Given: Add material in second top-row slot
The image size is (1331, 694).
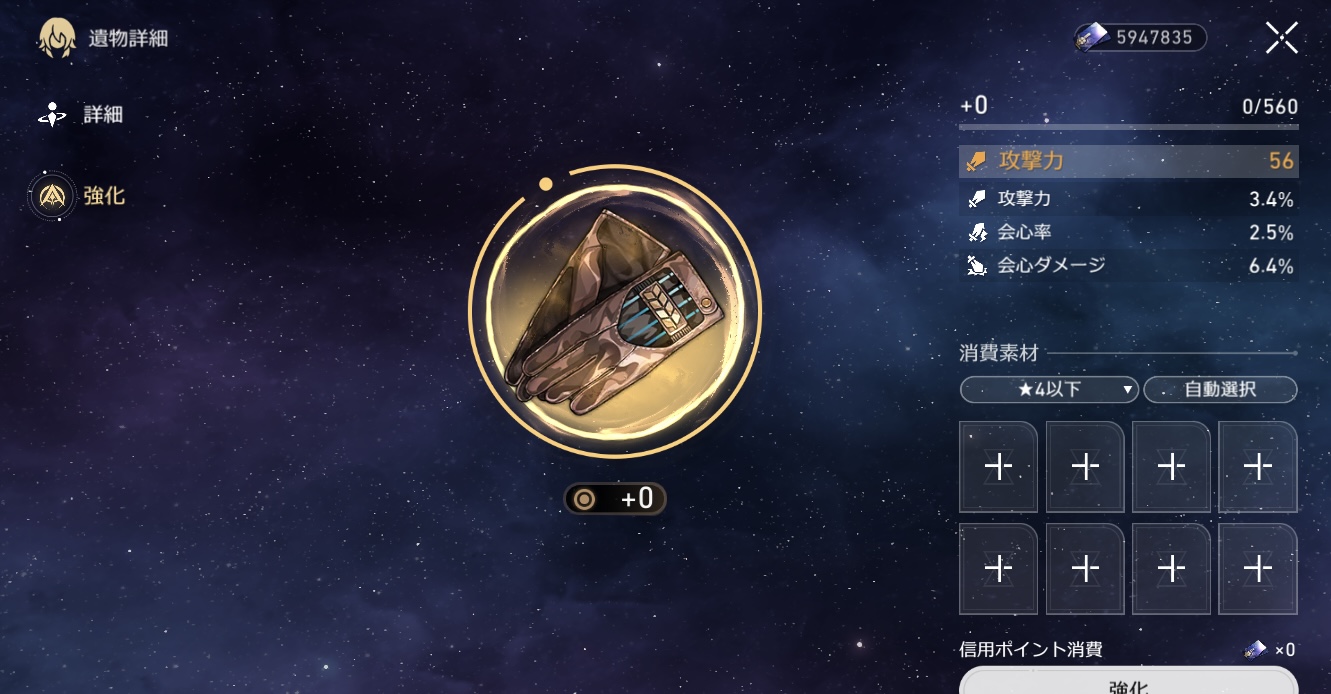Looking at the screenshot, I should coord(1085,467).
